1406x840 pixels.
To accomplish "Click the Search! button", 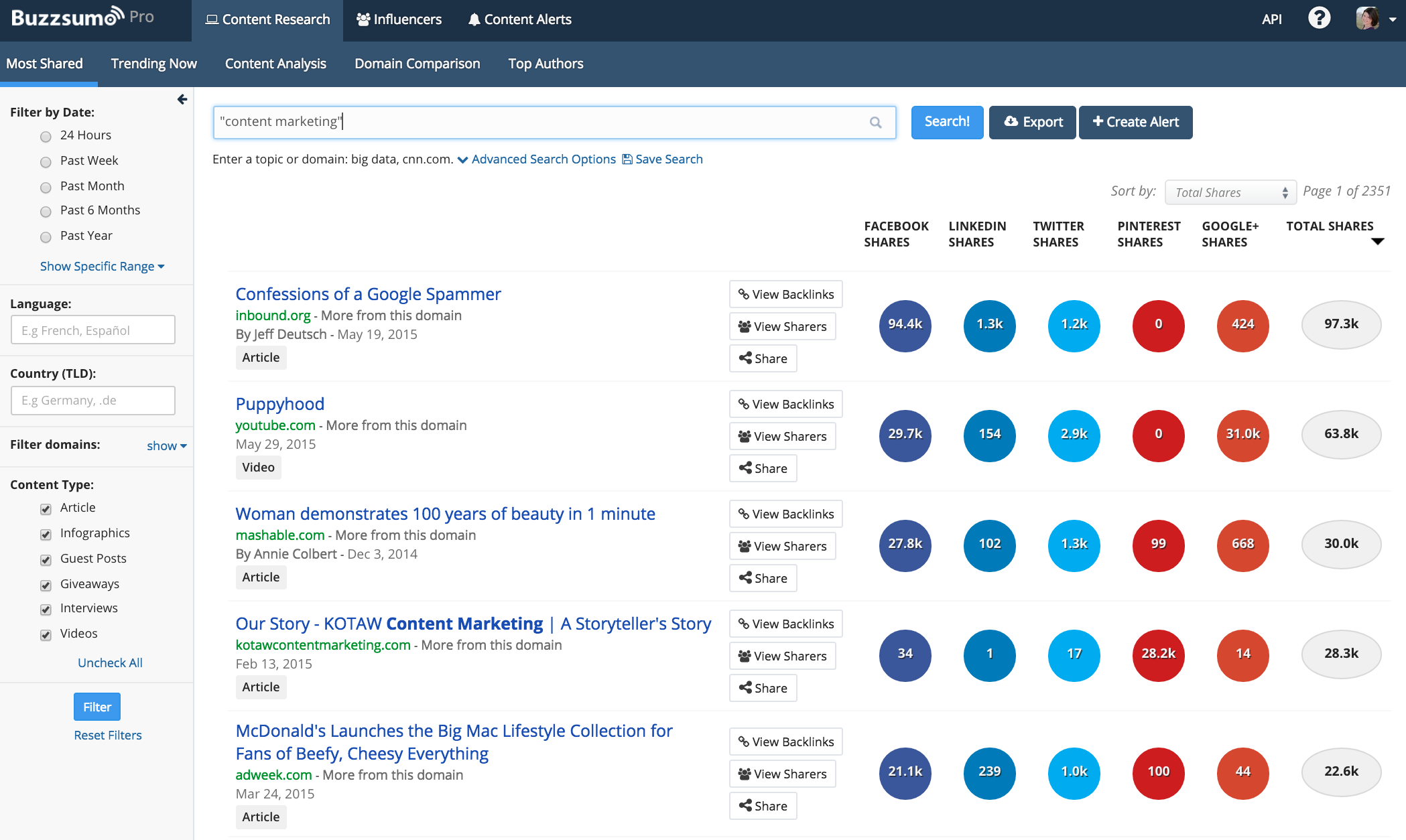I will [947, 122].
